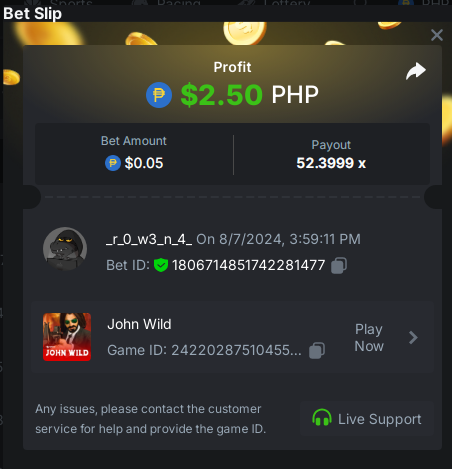The image size is (452, 469).
Task: Copy the Game ID number
Action: 317,351
